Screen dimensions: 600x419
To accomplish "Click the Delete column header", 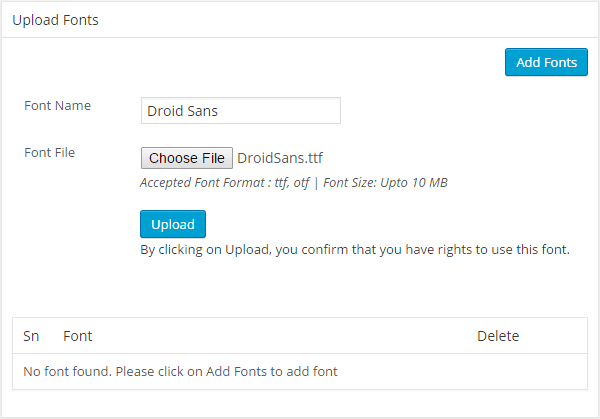I will click(498, 336).
